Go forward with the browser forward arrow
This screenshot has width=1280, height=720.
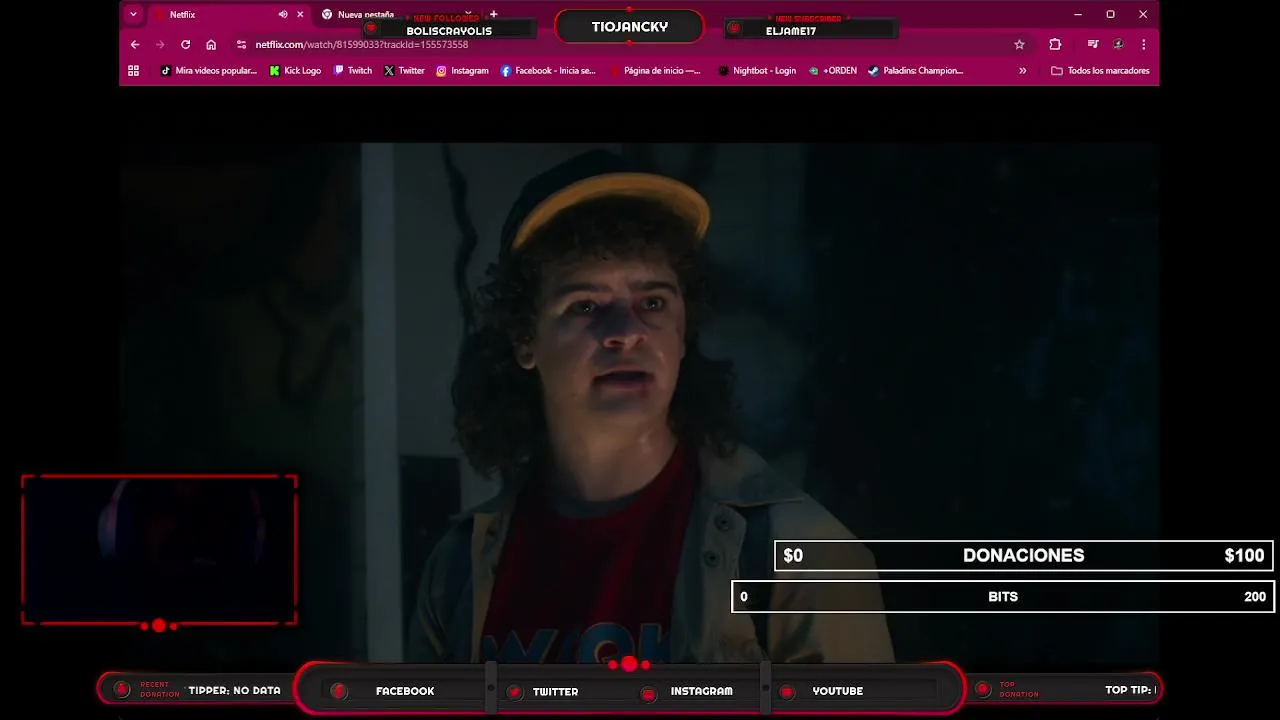(x=160, y=44)
